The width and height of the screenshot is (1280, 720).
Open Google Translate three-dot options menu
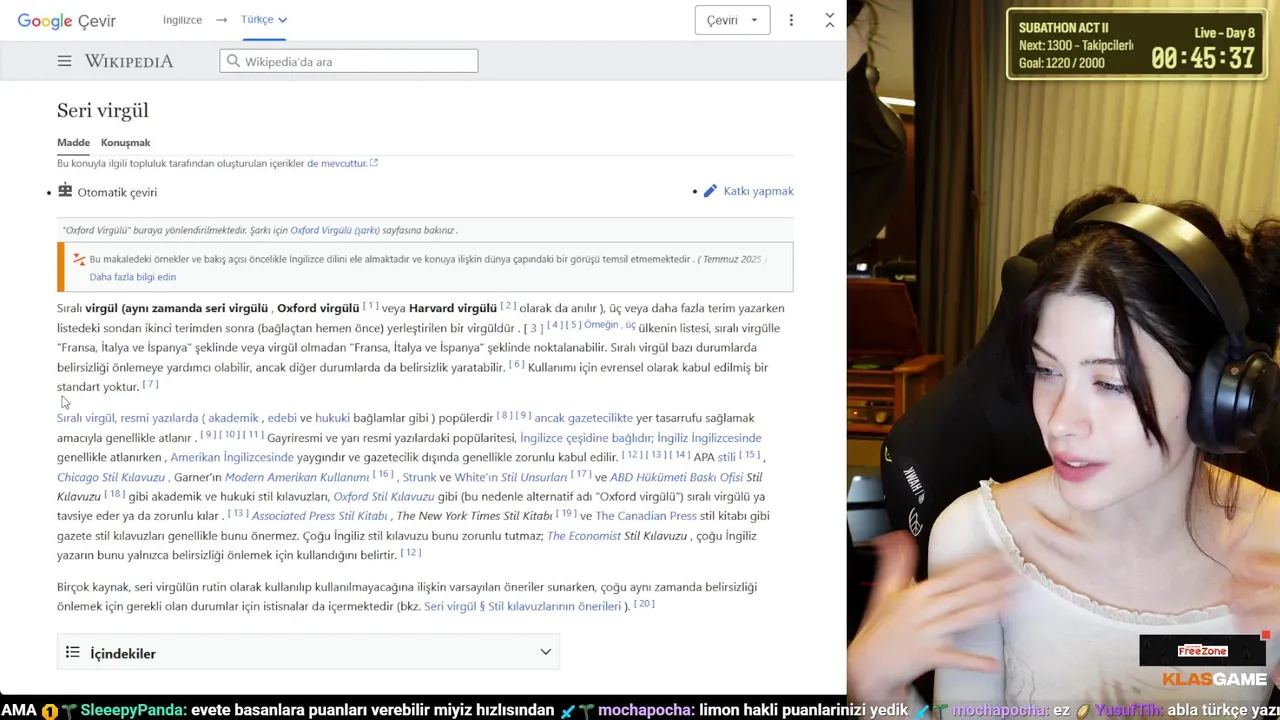point(791,20)
